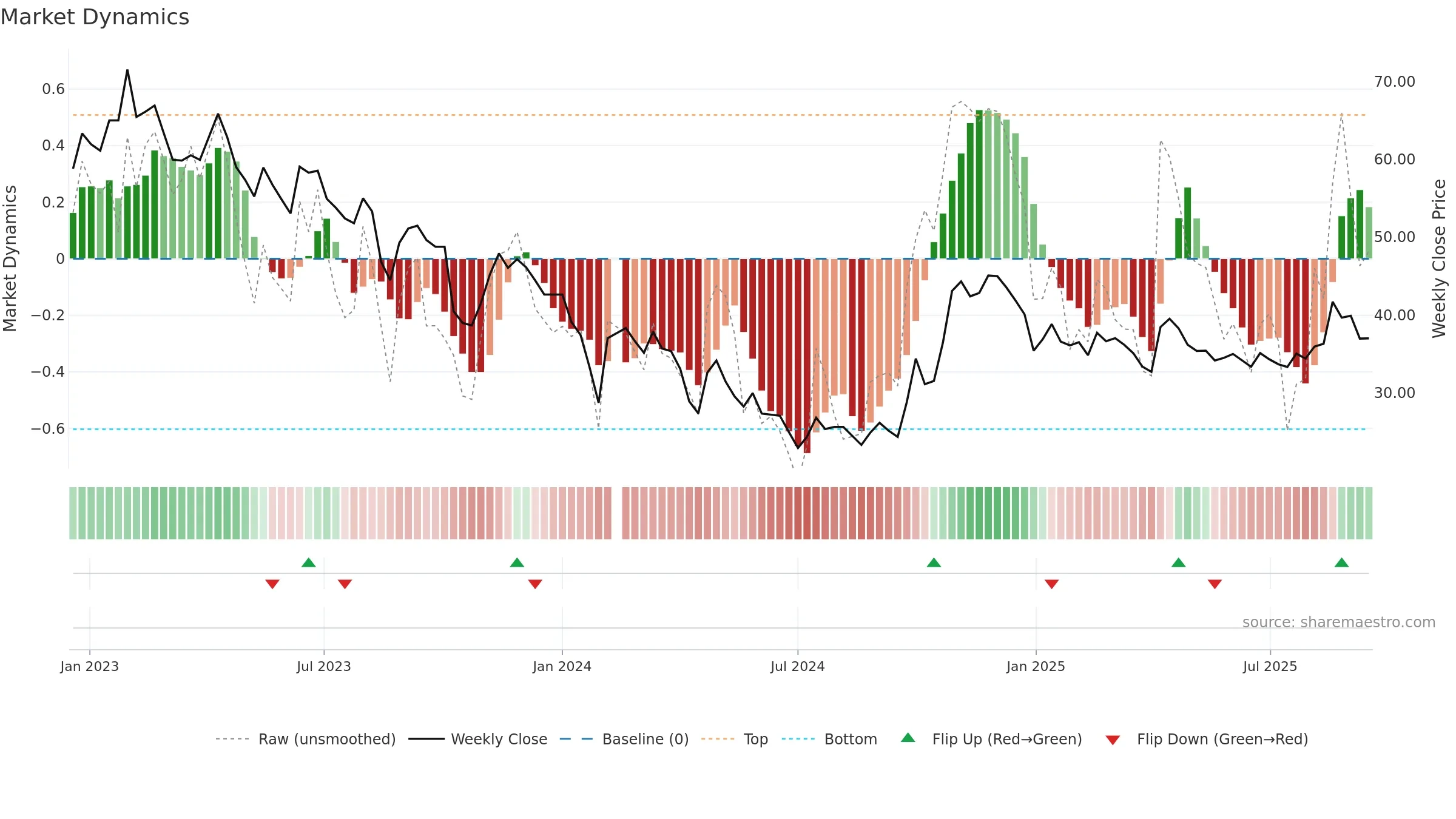
Task: Click the 50.00 price axis label
Action: click(1395, 237)
